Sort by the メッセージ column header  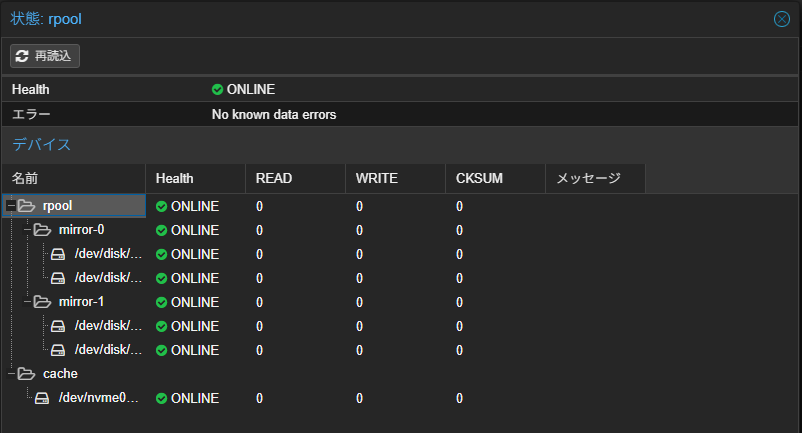pos(595,178)
